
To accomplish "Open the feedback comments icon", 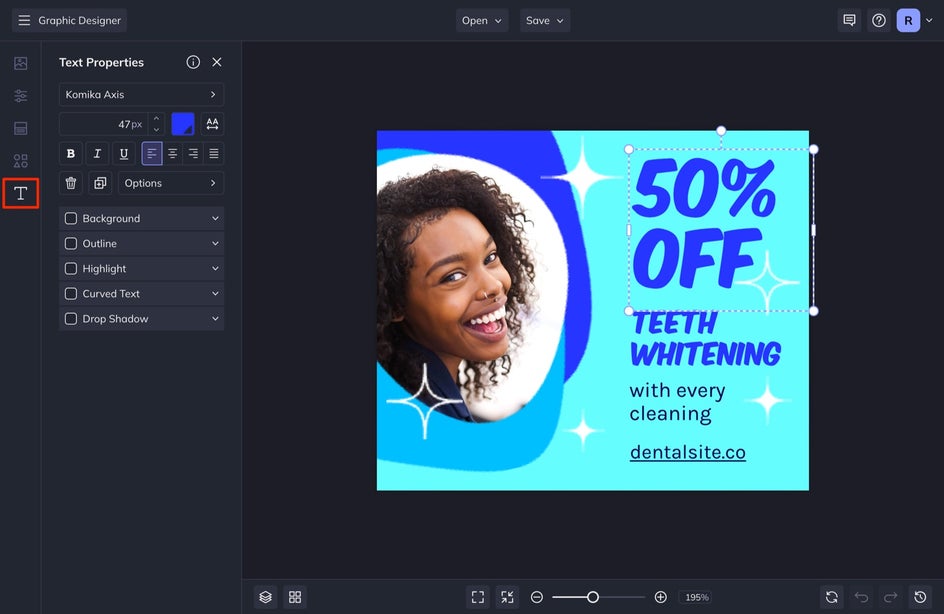I will pos(849,20).
